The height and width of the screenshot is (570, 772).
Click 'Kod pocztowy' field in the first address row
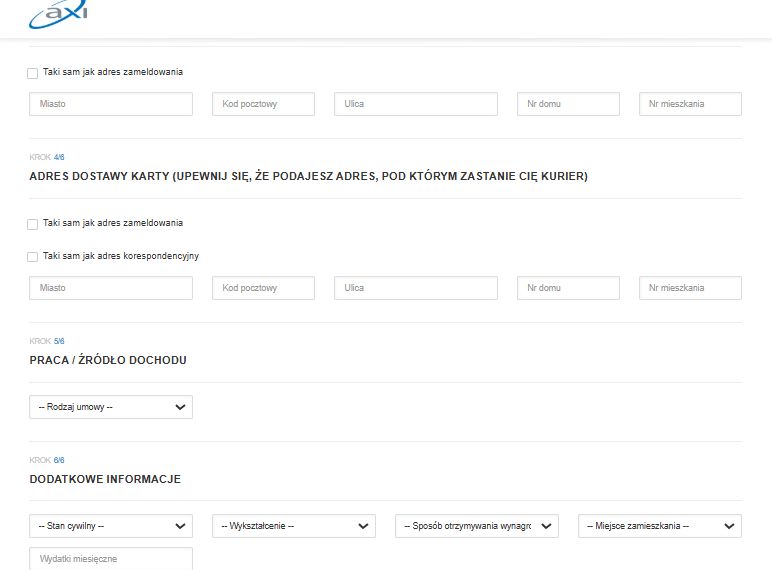click(x=263, y=104)
